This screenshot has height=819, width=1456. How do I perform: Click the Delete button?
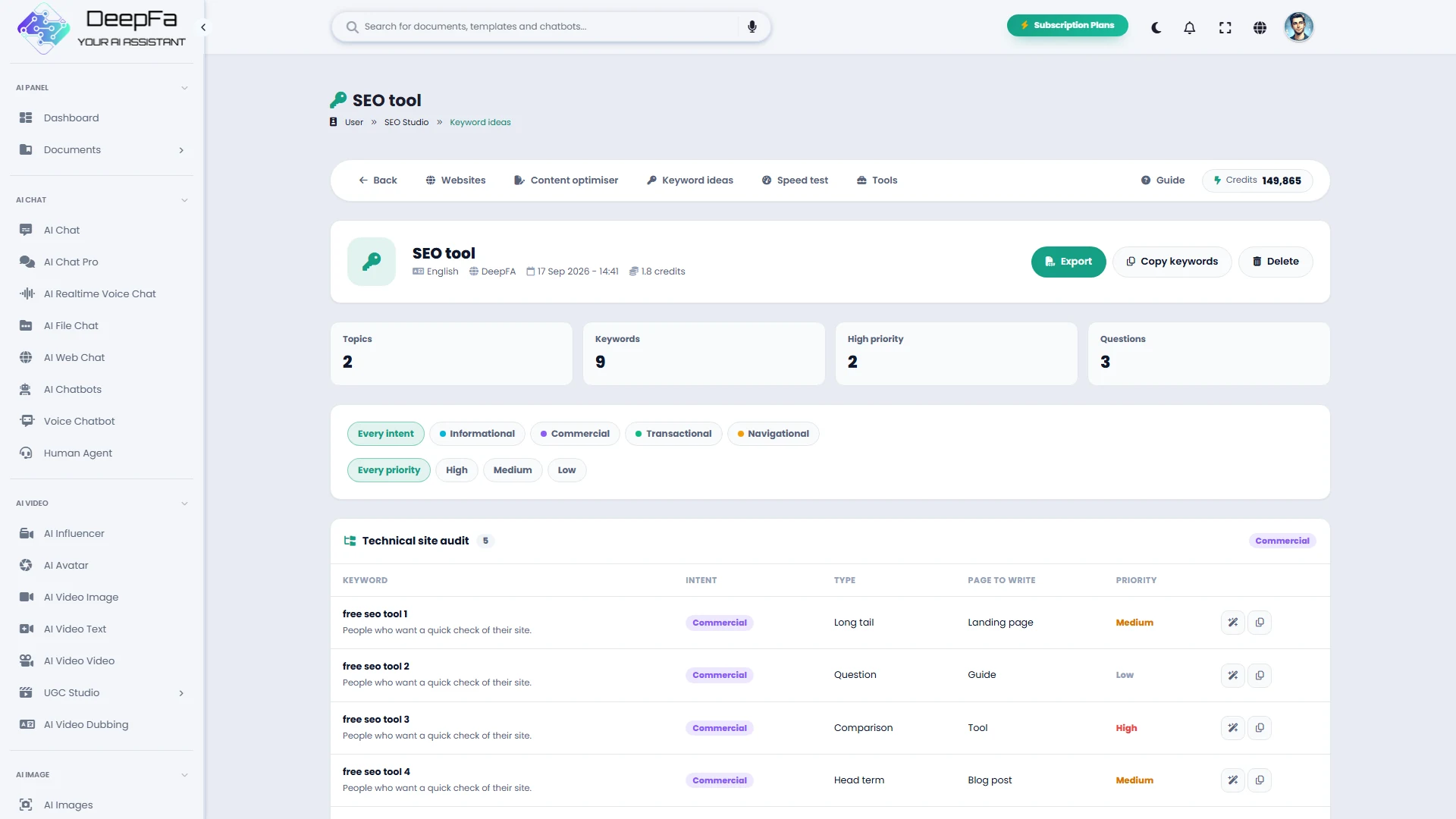1276,262
